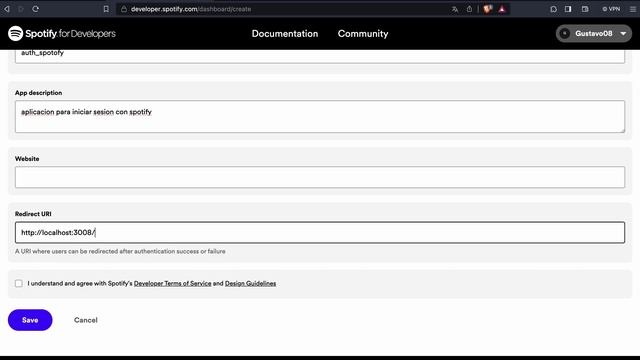Toggle the browser sidebar panel

pyautogui.click(x=568, y=9)
